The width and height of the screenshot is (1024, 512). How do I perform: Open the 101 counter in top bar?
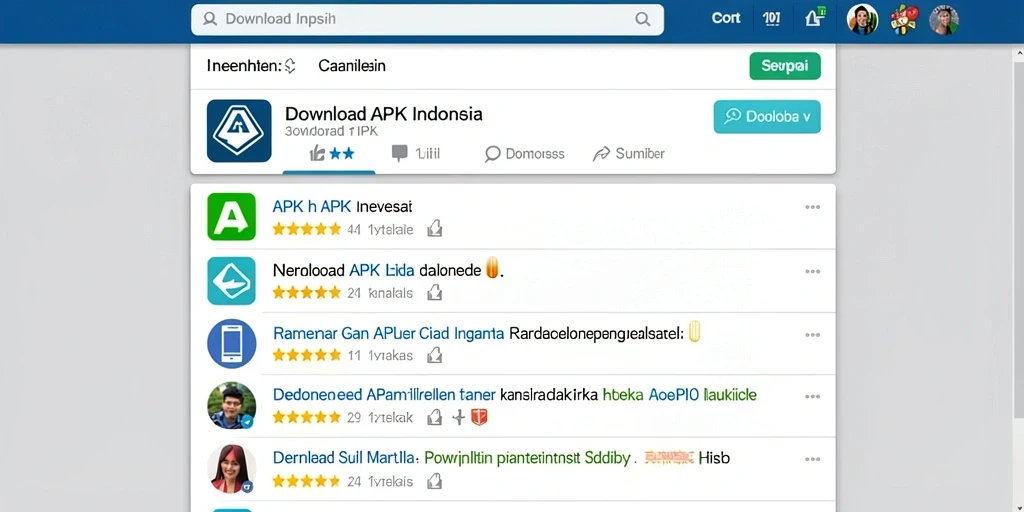(x=771, y=19)
